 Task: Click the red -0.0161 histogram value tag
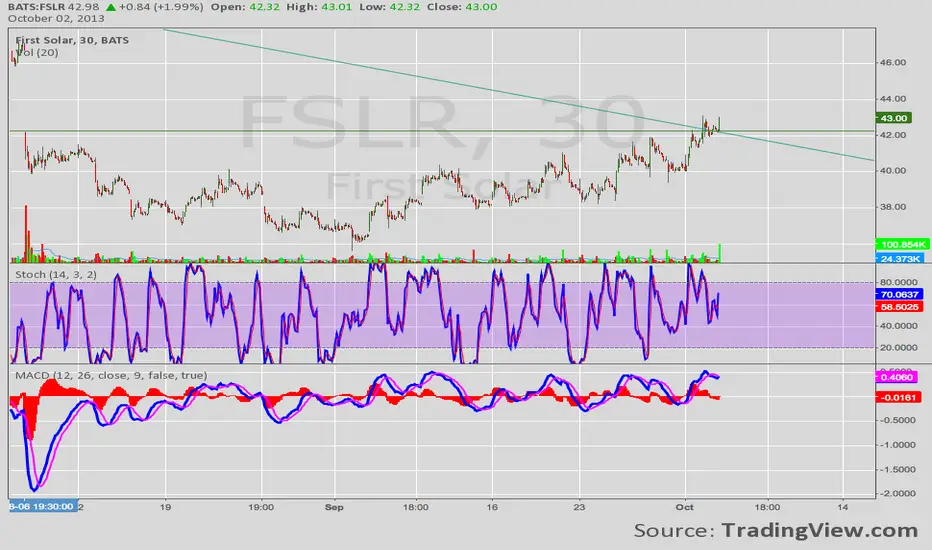[898, 397]
